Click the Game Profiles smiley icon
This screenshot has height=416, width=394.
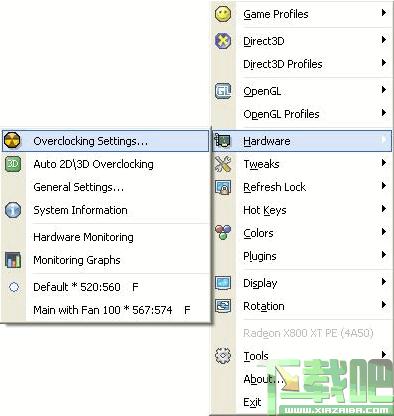(223, 14)
